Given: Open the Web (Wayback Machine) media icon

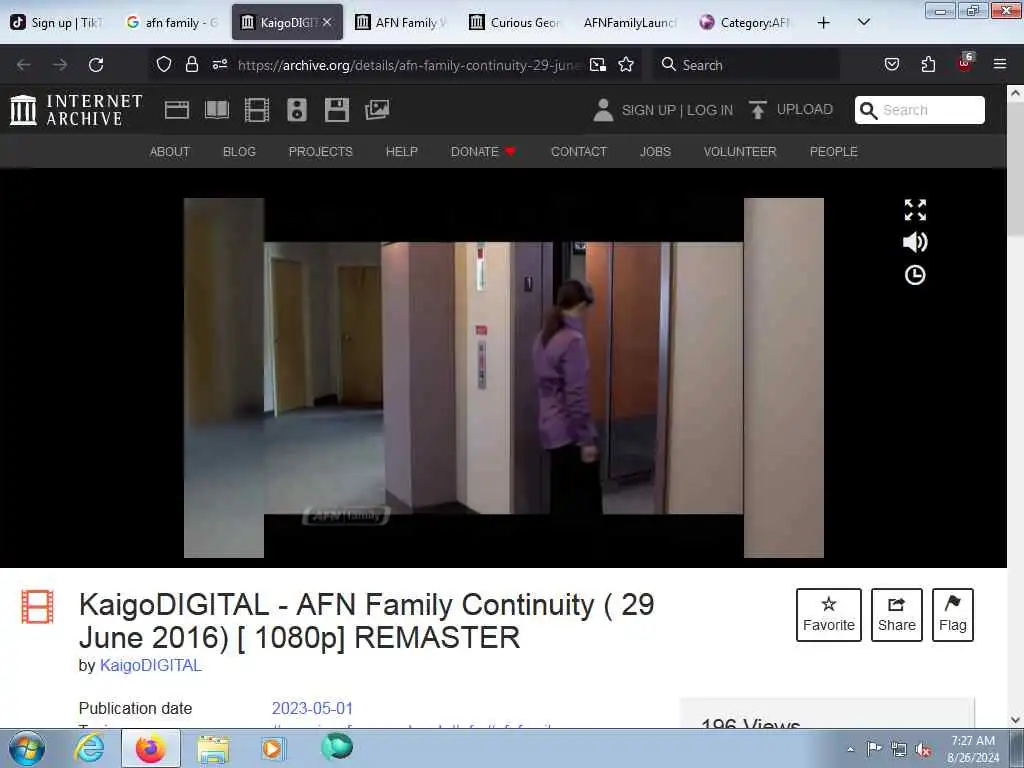Looking at the screenshot, I should click(x=176, y=110).
